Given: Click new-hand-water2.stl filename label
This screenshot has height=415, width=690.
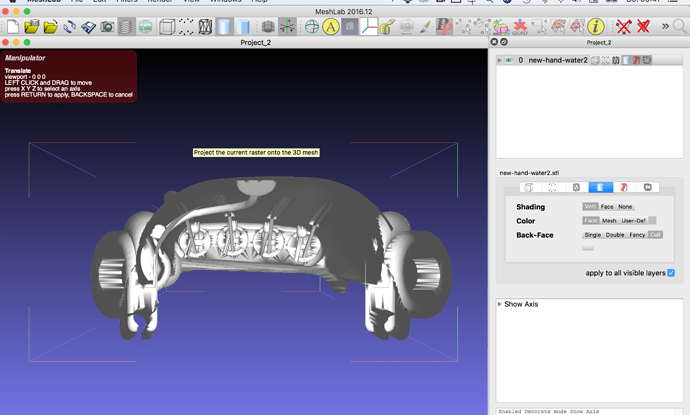Looking at the screenshot, I should pos(529,173).
